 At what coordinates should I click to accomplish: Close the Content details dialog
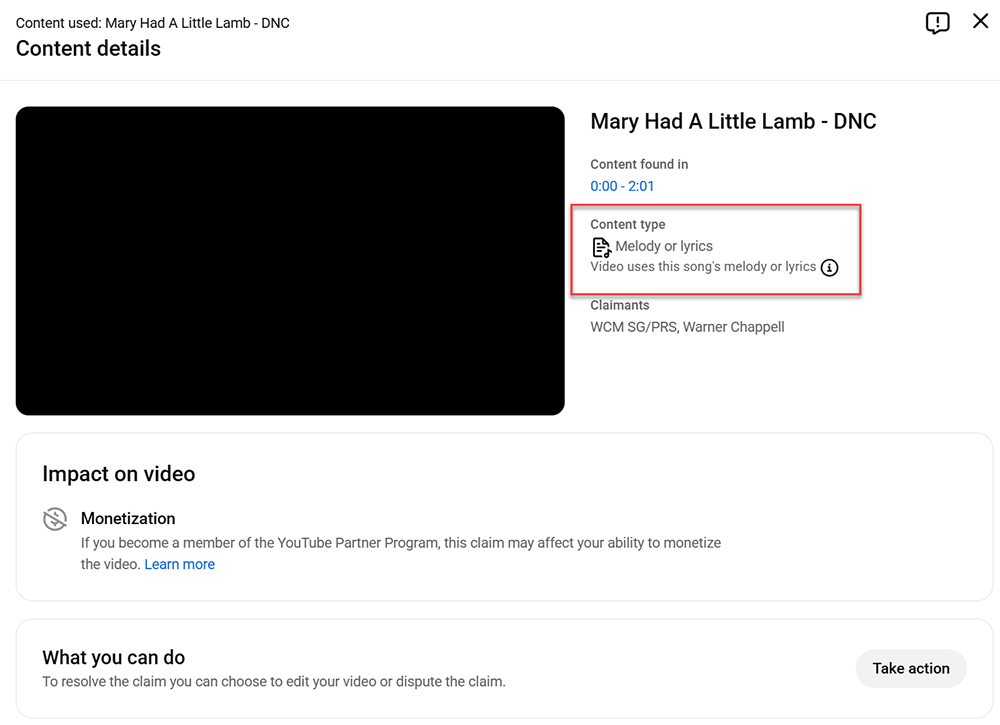pos(980,21)
